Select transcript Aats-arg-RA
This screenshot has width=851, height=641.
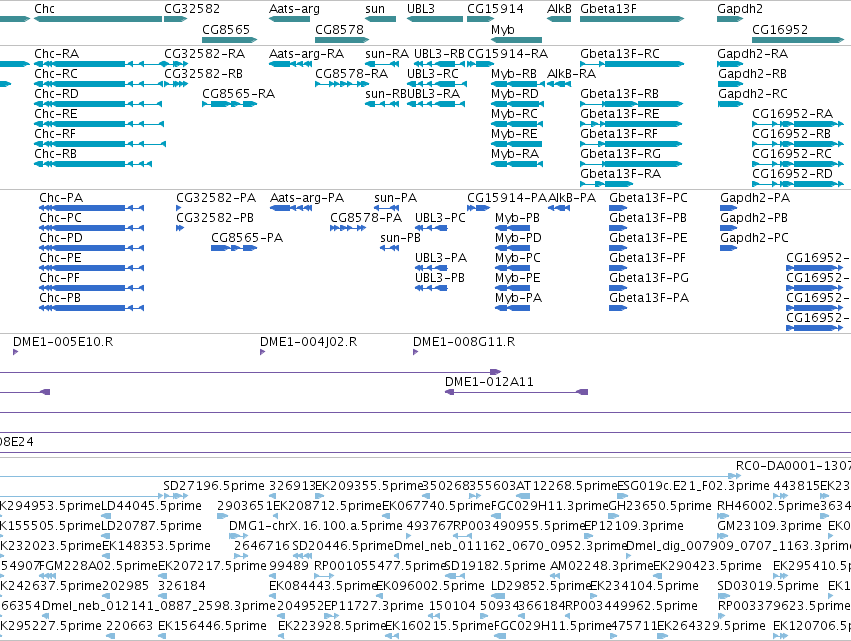tap(290, 64)
